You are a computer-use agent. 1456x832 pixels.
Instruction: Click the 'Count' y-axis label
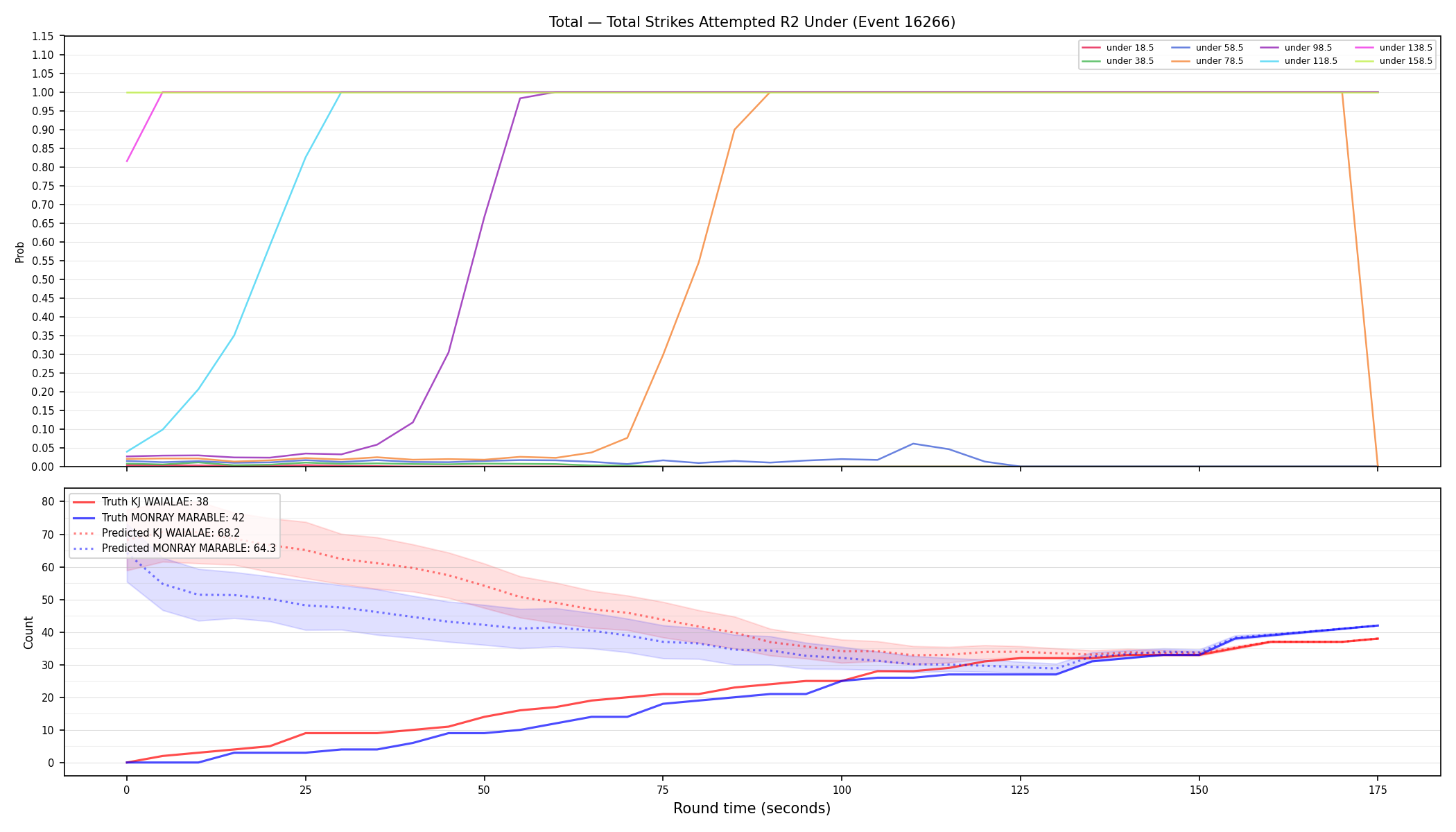click(x=28, y=632)
